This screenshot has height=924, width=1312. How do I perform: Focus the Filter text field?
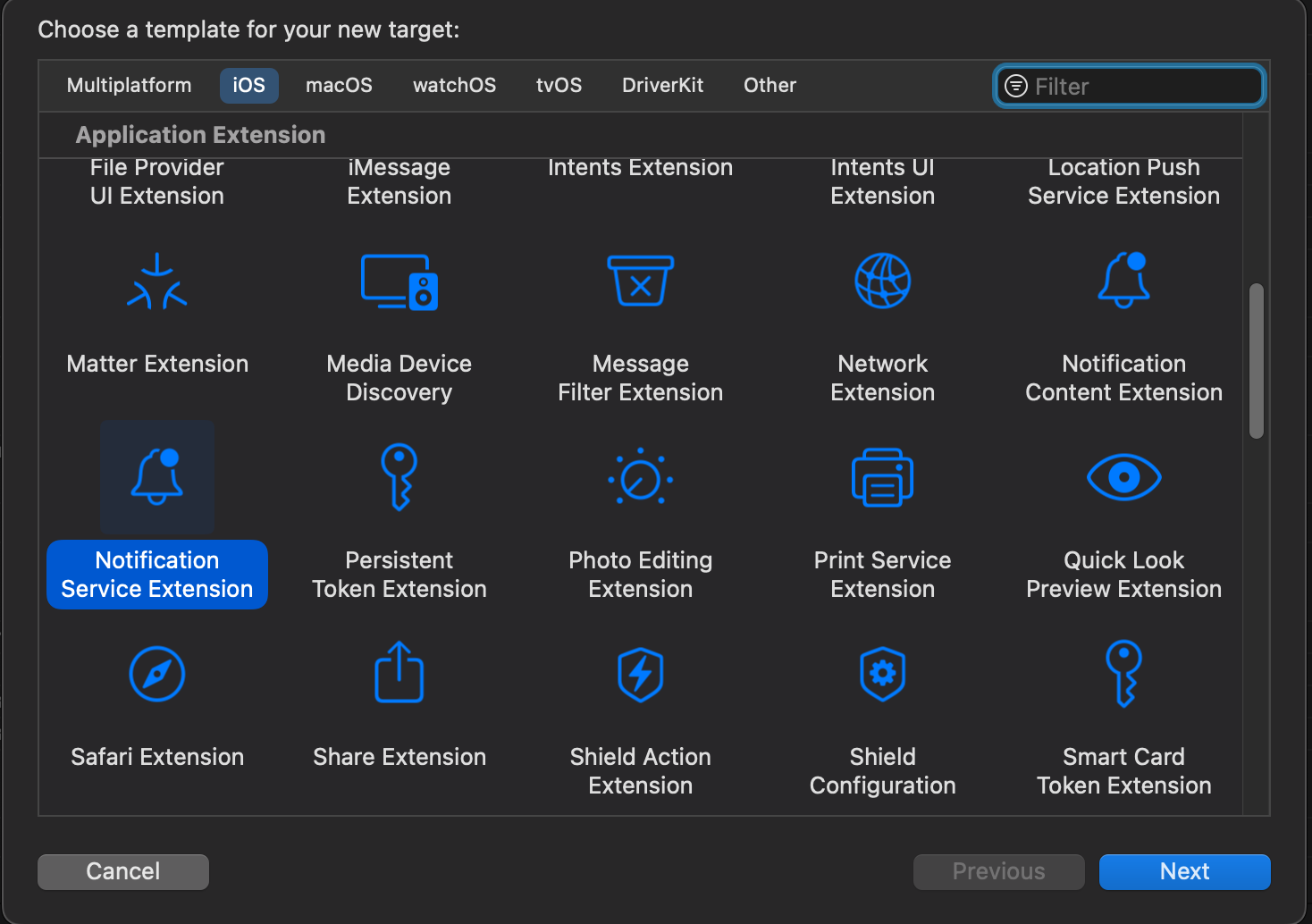[1130, 87]
